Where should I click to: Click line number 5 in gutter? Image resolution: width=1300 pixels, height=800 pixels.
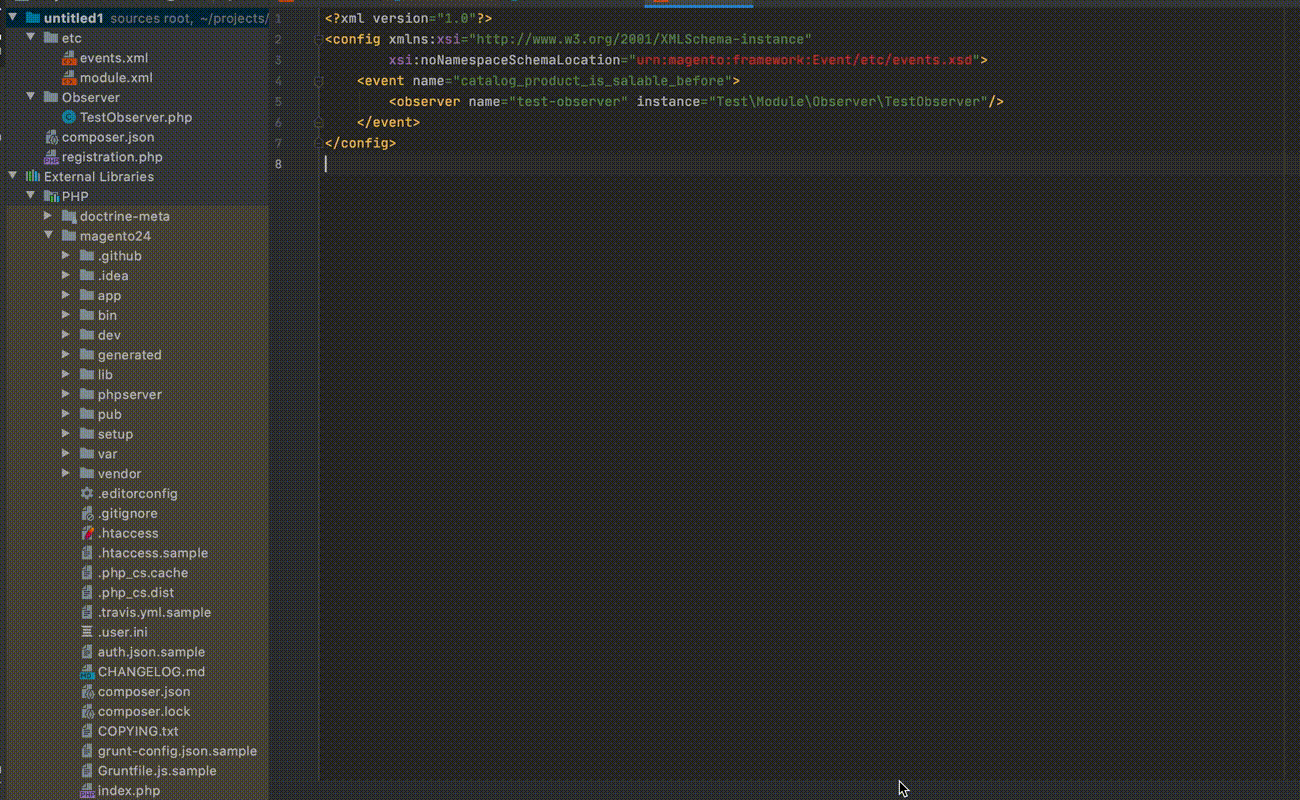click(277, 102)
